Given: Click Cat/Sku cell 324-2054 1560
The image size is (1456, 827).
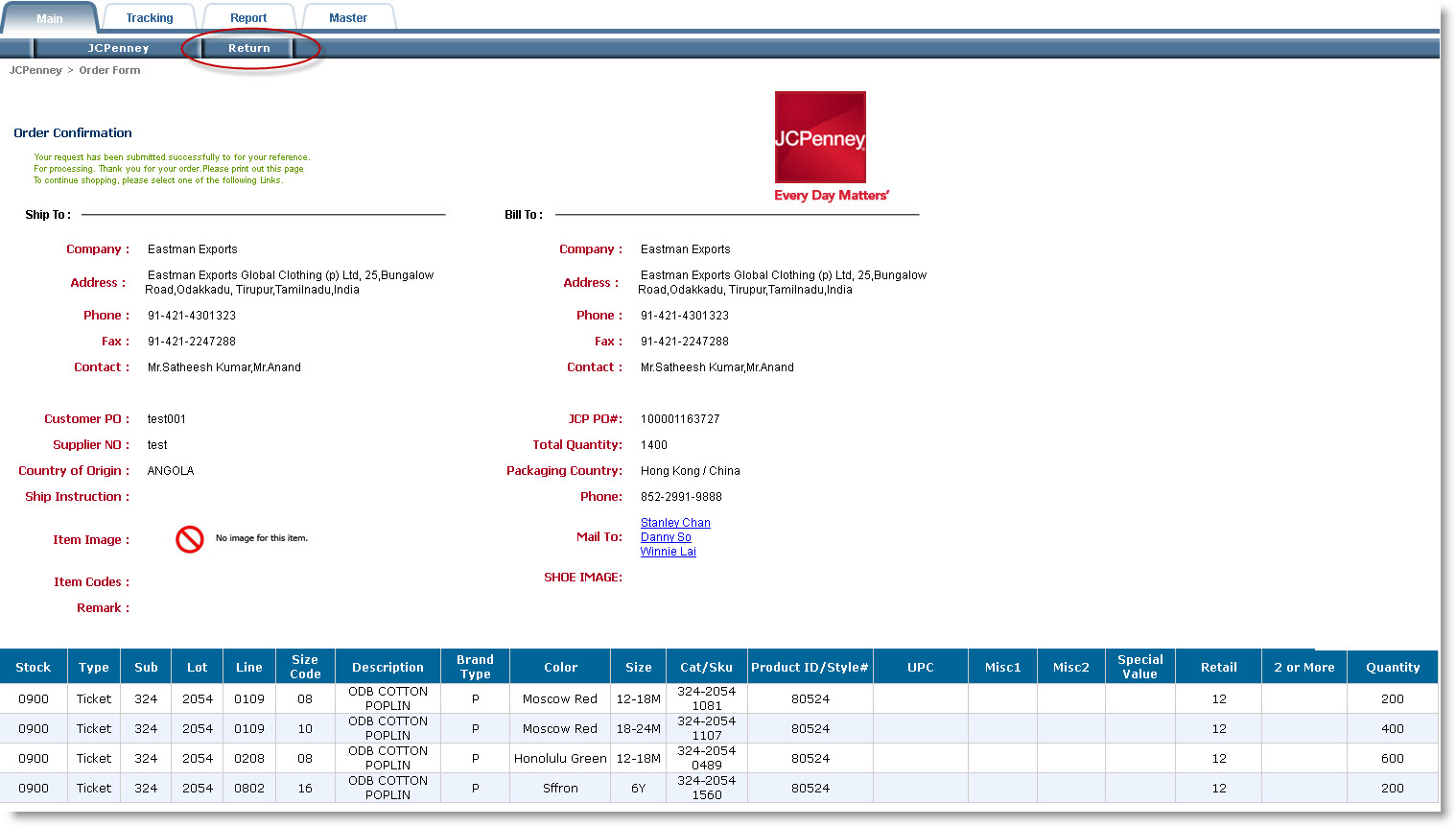Looking at the screenshot, I should [x=707, y=788].
